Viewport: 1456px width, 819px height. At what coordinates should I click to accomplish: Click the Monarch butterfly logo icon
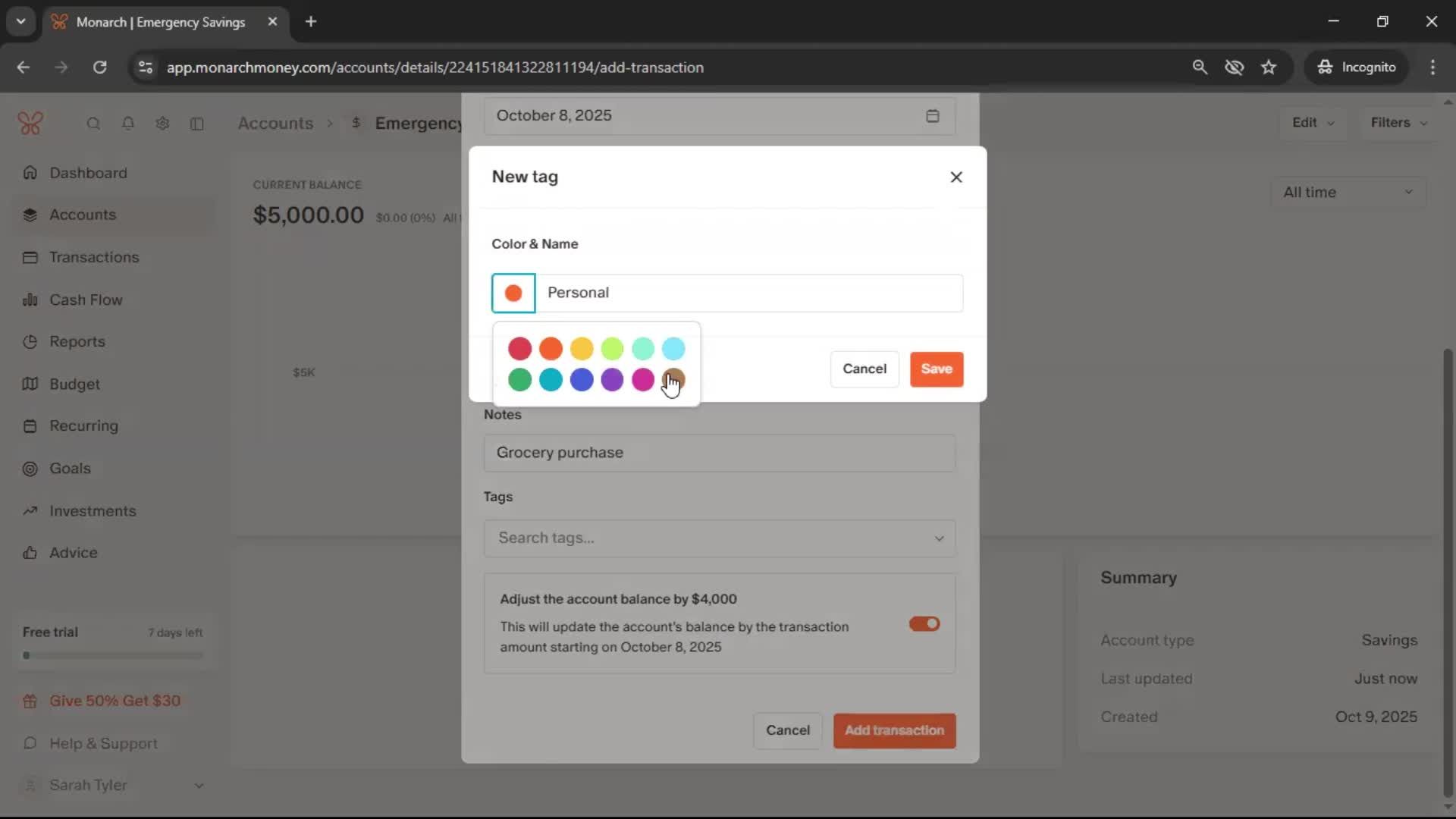30,123
